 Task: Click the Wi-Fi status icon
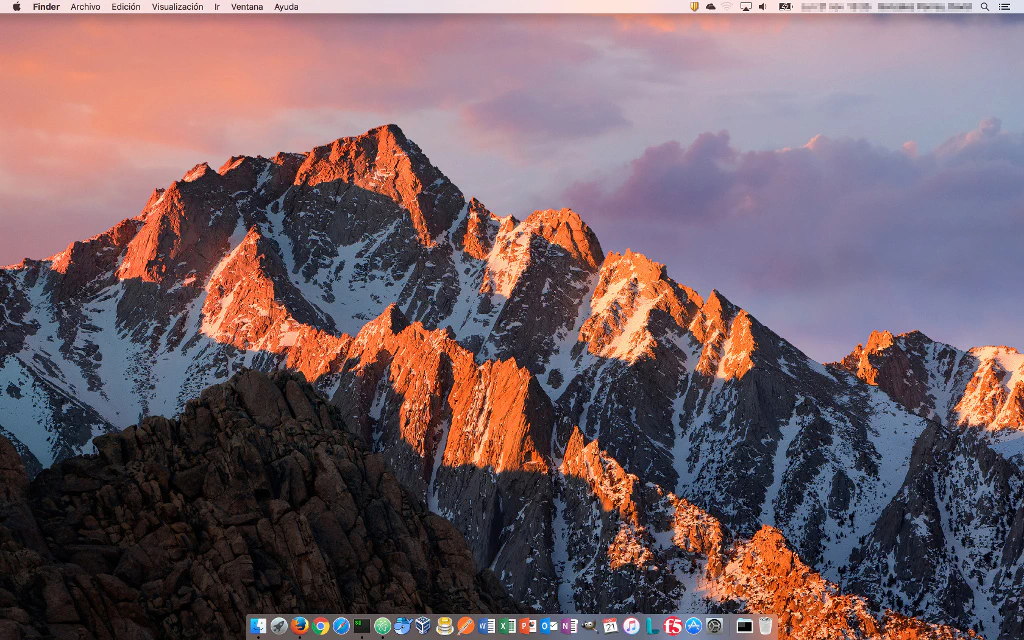[x=727, y=7]
